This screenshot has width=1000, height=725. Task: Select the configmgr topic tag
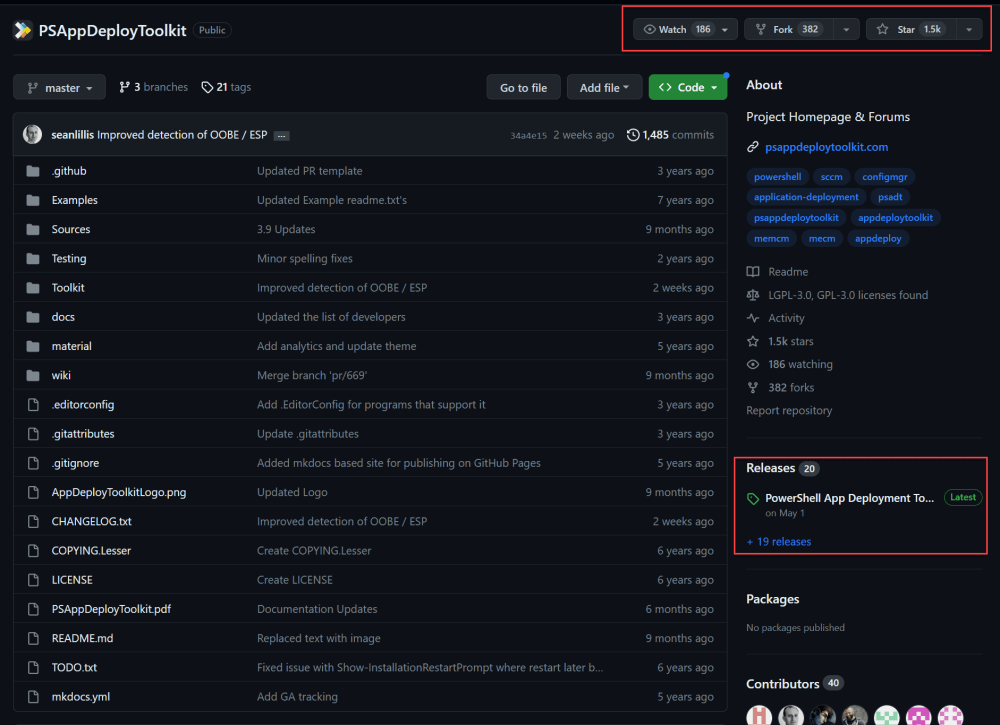(885, 177)
